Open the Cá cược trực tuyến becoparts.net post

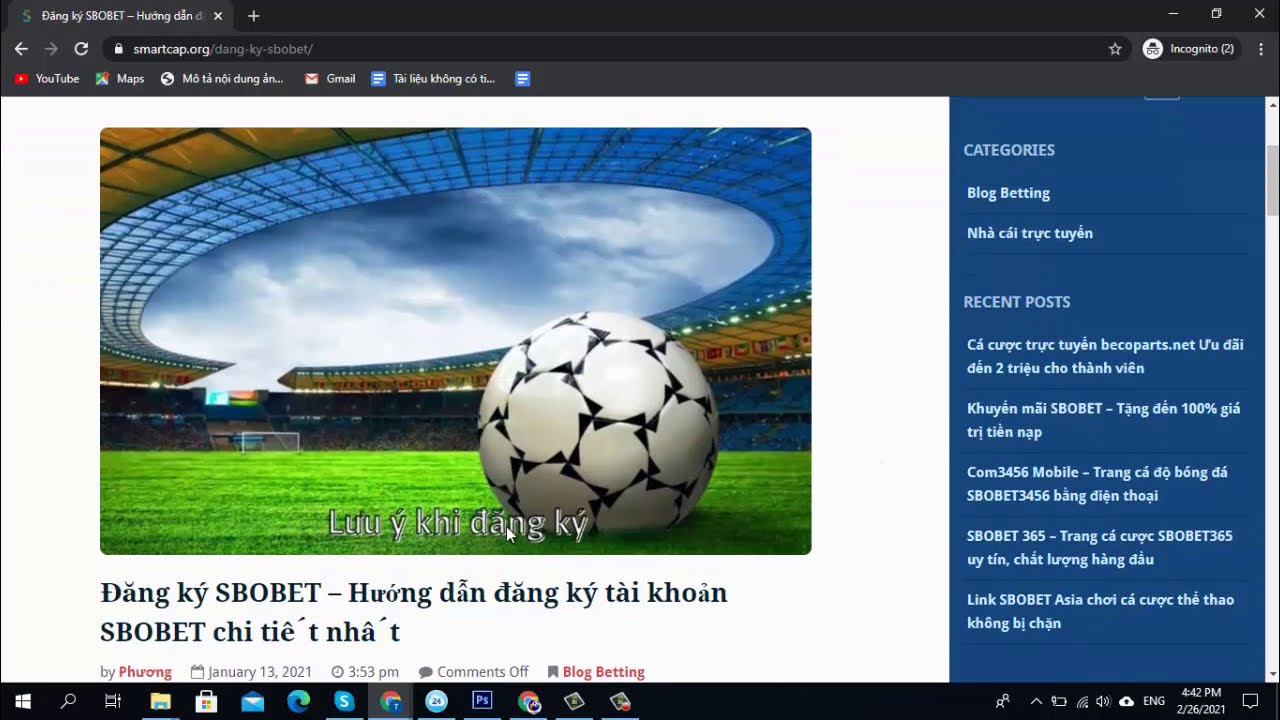pos(1105,356)
